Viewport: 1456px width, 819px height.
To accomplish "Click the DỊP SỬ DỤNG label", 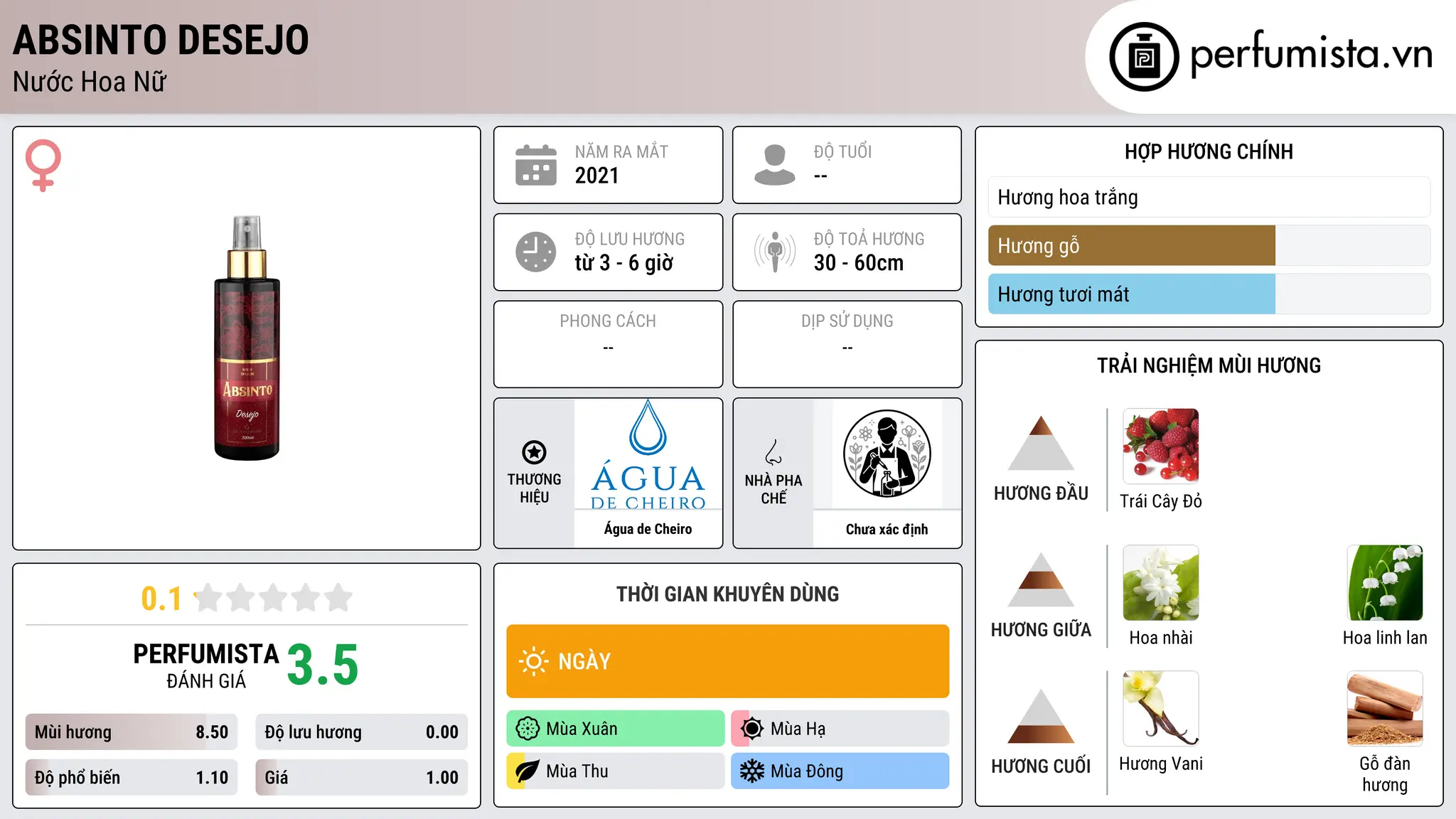I will click(847, 321).
